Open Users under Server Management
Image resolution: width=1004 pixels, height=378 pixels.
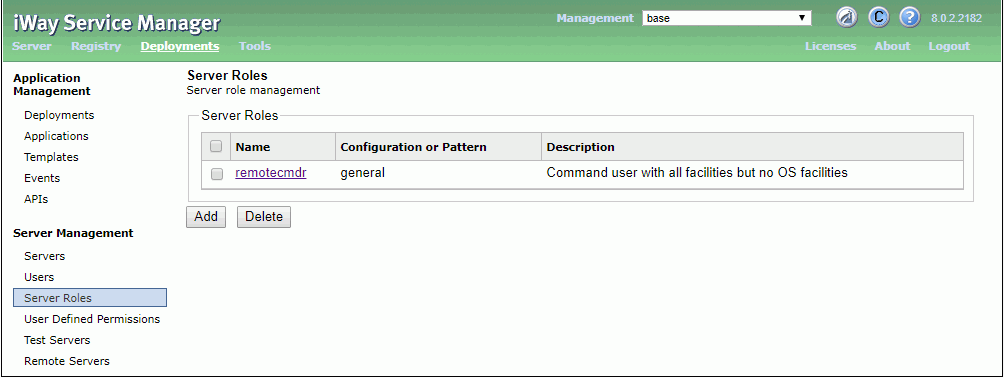(39, 277)
